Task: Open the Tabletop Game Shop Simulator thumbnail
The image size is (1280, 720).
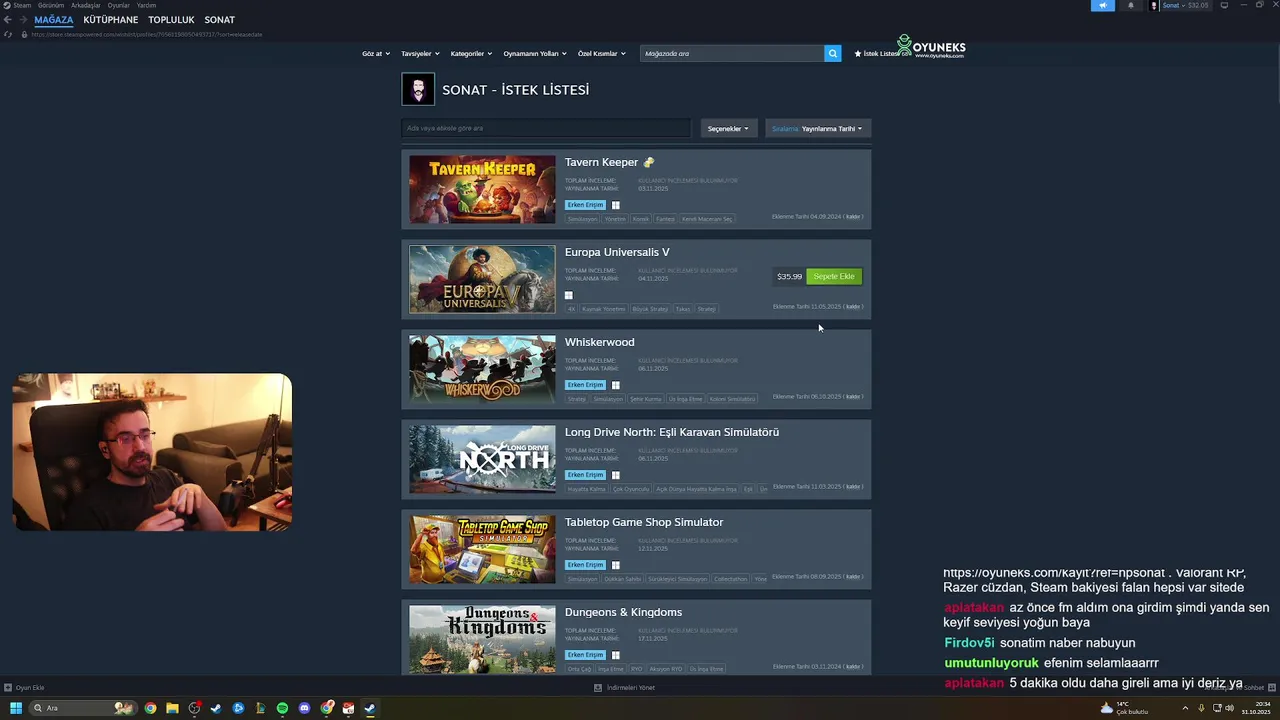Action: tap(482, 549)
